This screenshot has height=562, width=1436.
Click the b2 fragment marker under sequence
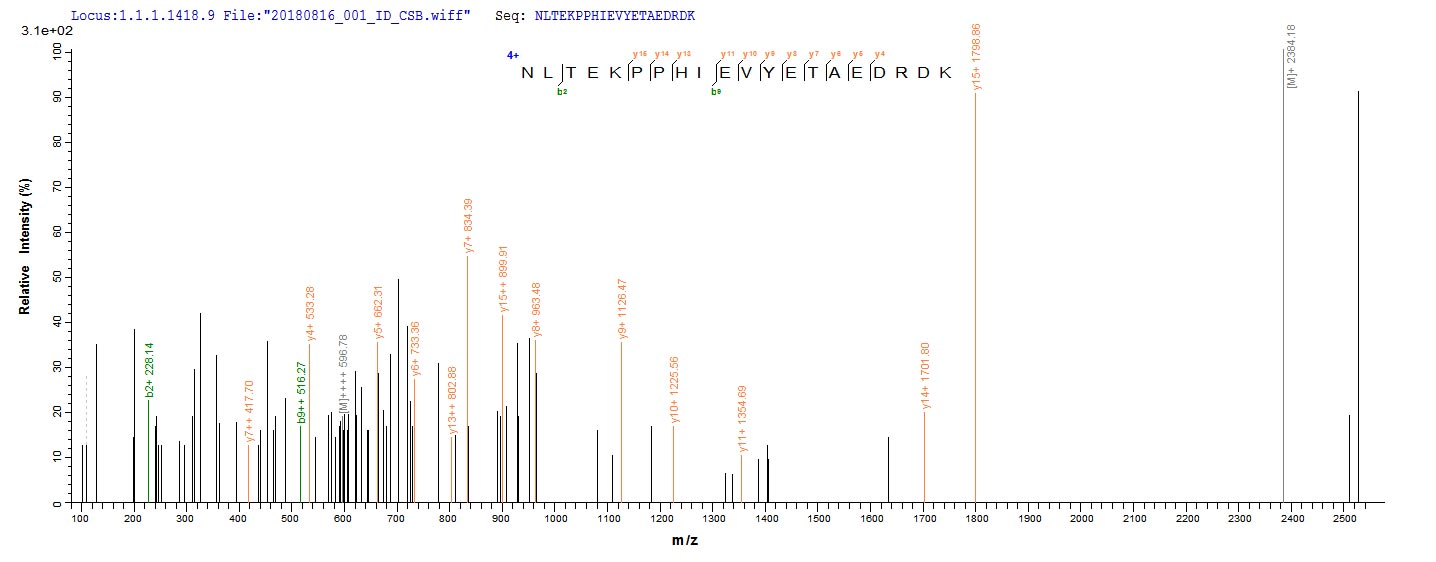point(563,91)
